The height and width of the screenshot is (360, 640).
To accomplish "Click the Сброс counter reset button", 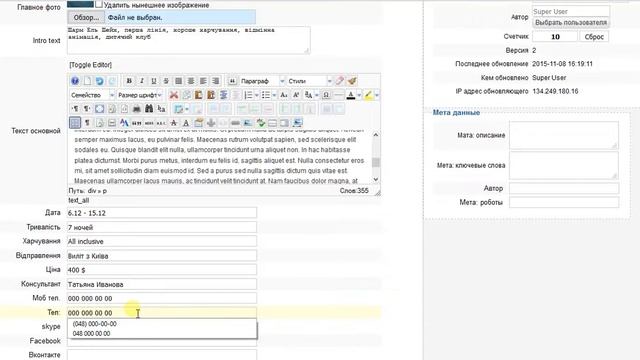I will (594, 36).
